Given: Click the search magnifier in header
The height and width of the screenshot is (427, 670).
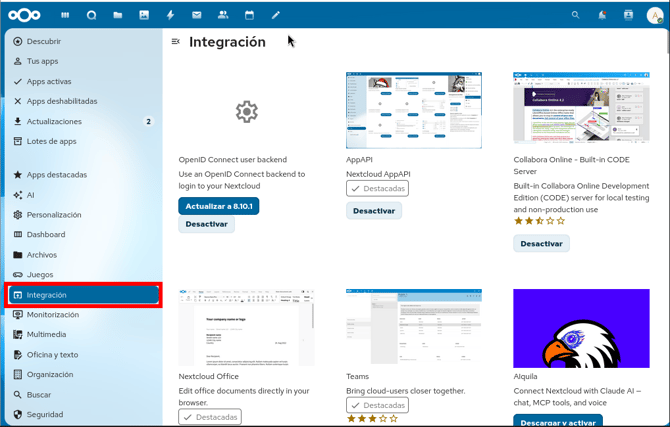Looking at the screenshot, I should coord(575,15).
